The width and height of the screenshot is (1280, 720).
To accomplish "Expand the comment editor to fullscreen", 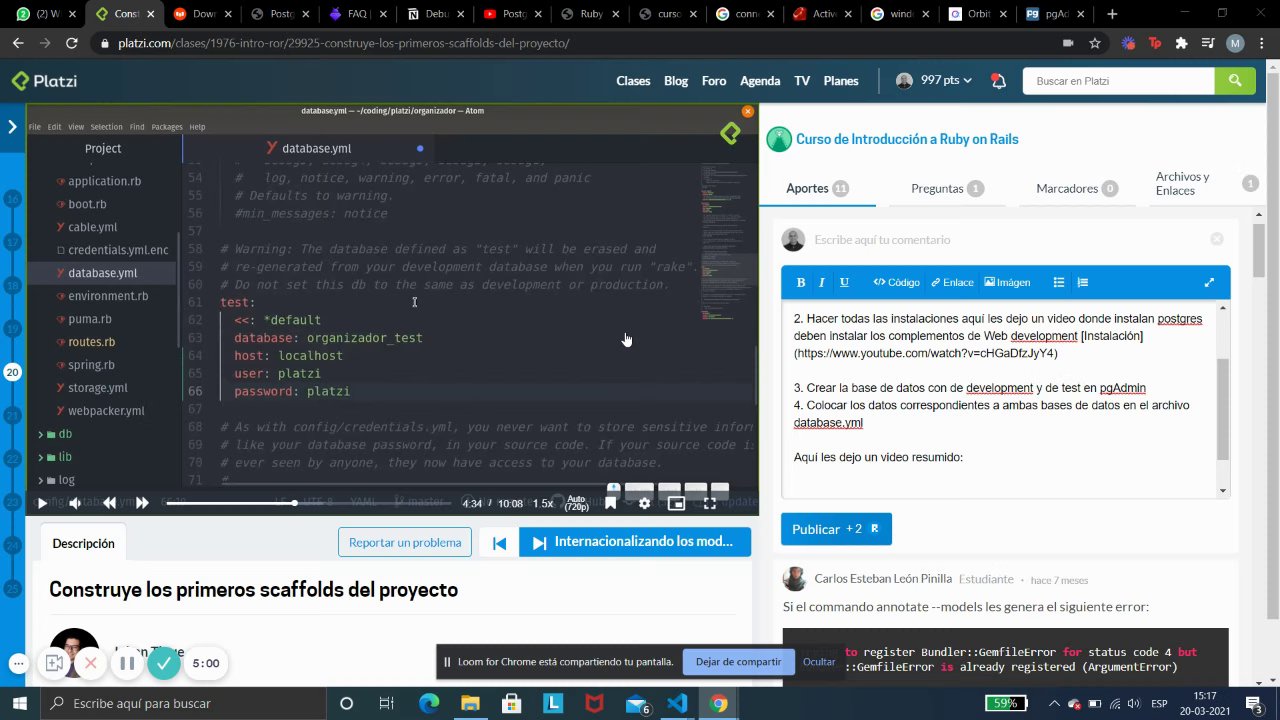I will tap(1209, 282).
